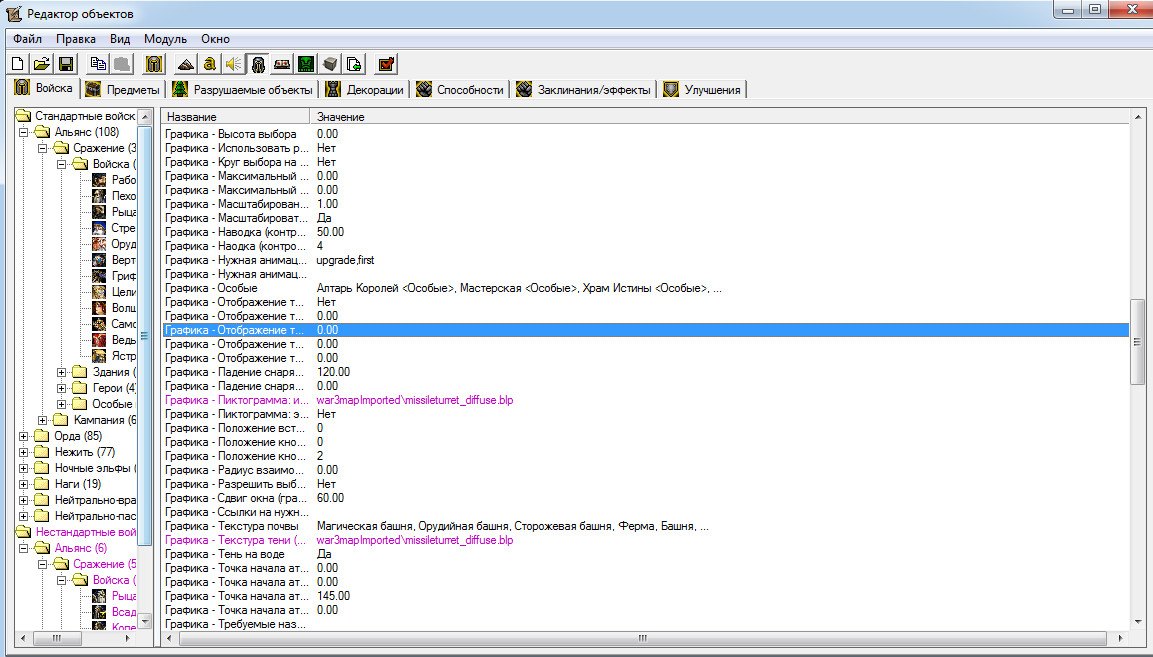Click the greyed-out Paste toolbar icon

[121, 64]
